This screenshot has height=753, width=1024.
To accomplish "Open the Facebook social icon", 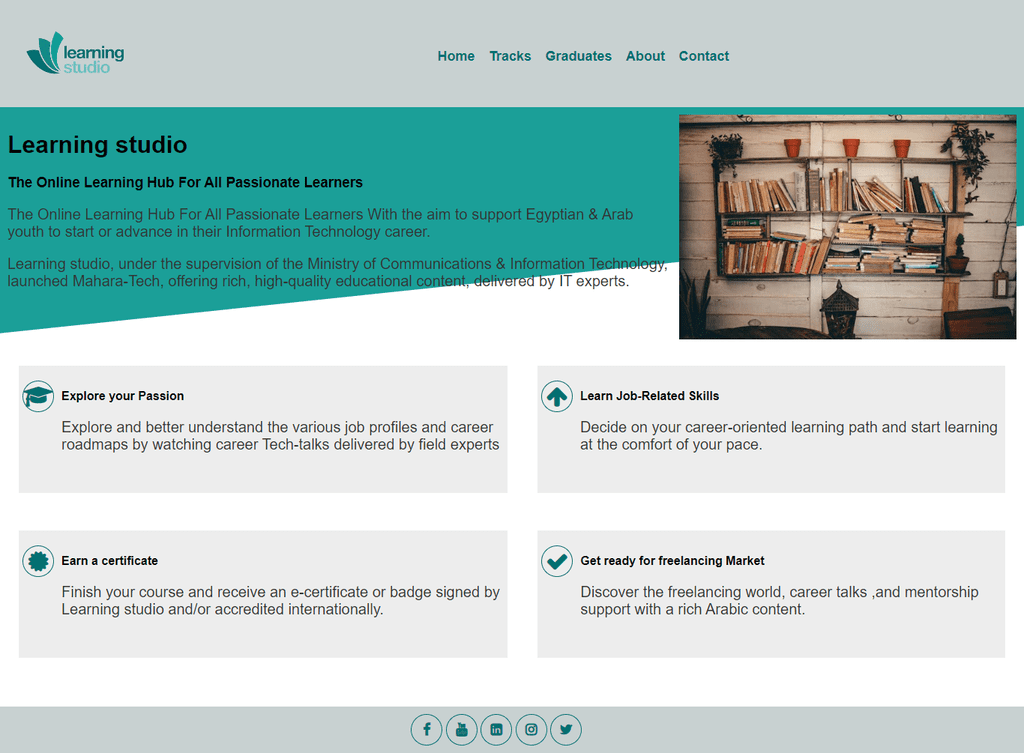I will pos(426,729).
